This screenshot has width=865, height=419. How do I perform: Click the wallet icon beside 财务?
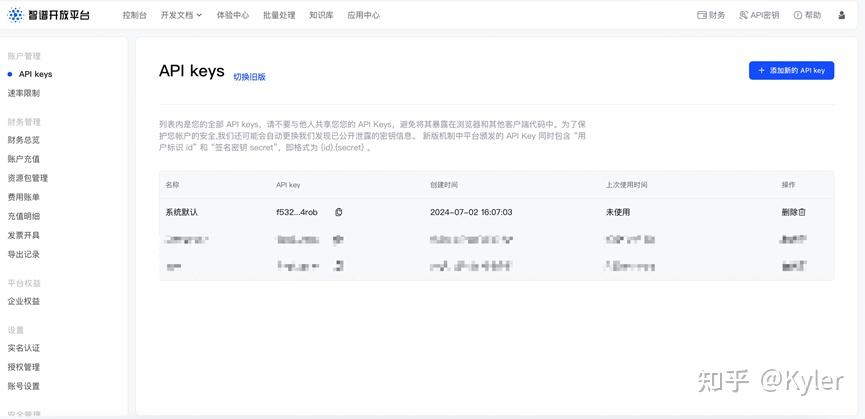702,15
